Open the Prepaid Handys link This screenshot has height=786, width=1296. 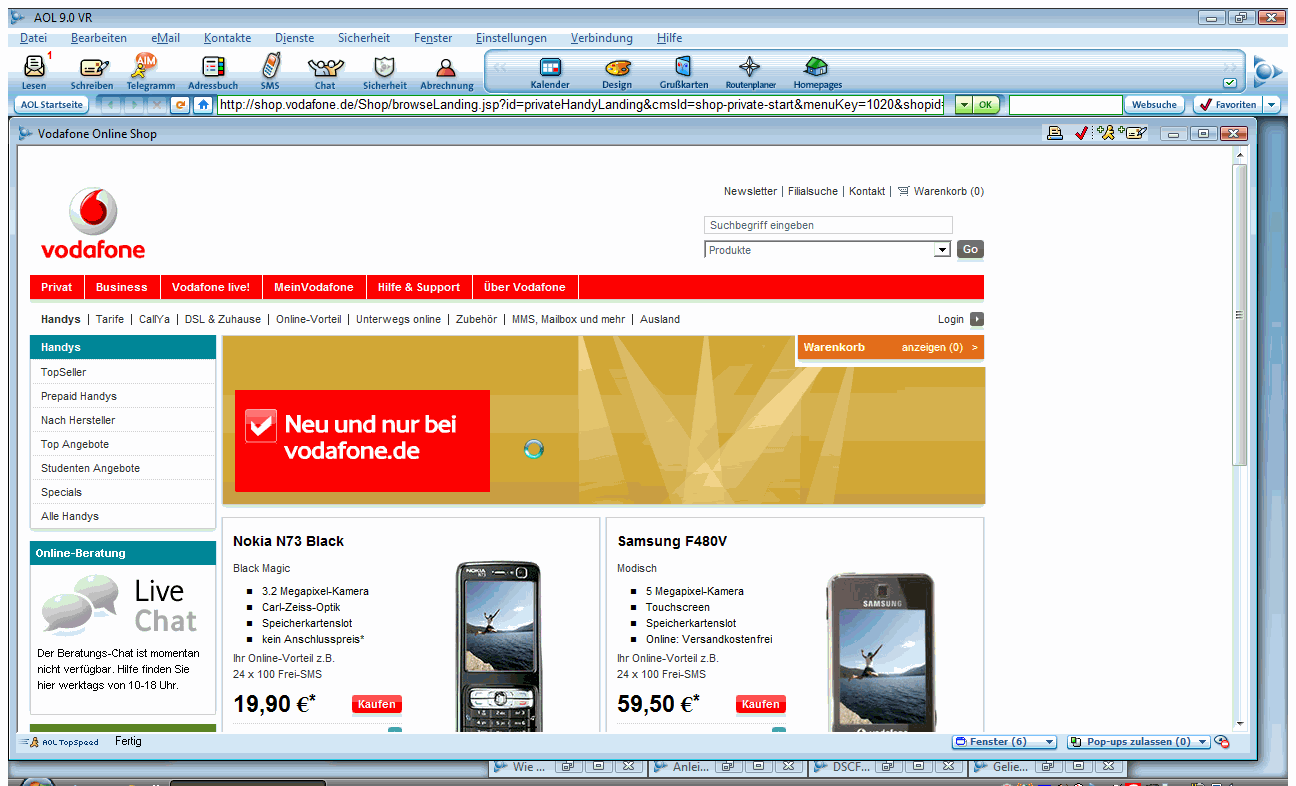coord(79,396)
